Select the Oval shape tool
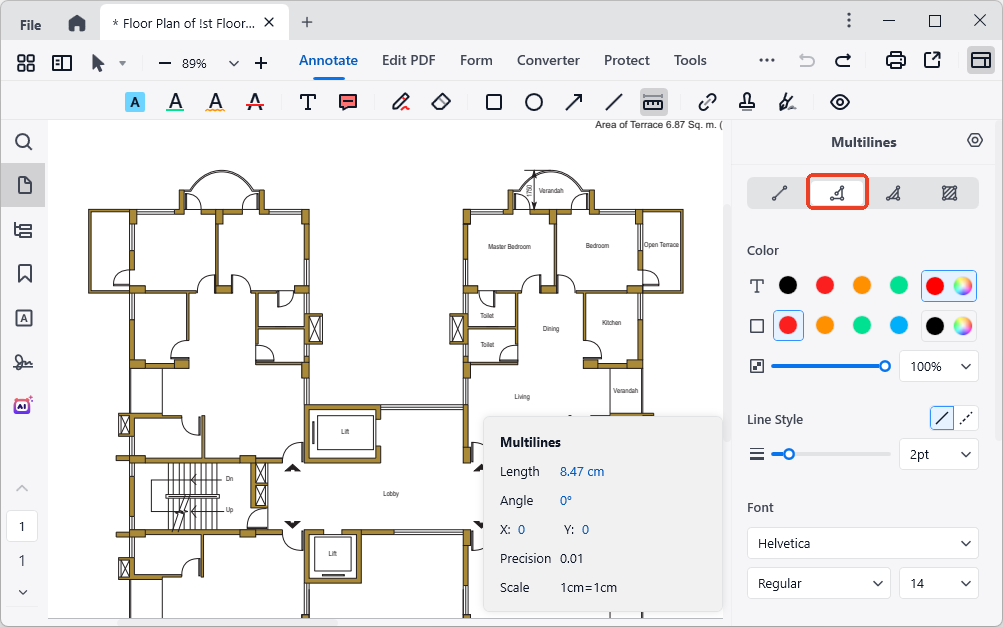Image resolution: width=1003 pixels, height=627 pixels. 534,102
